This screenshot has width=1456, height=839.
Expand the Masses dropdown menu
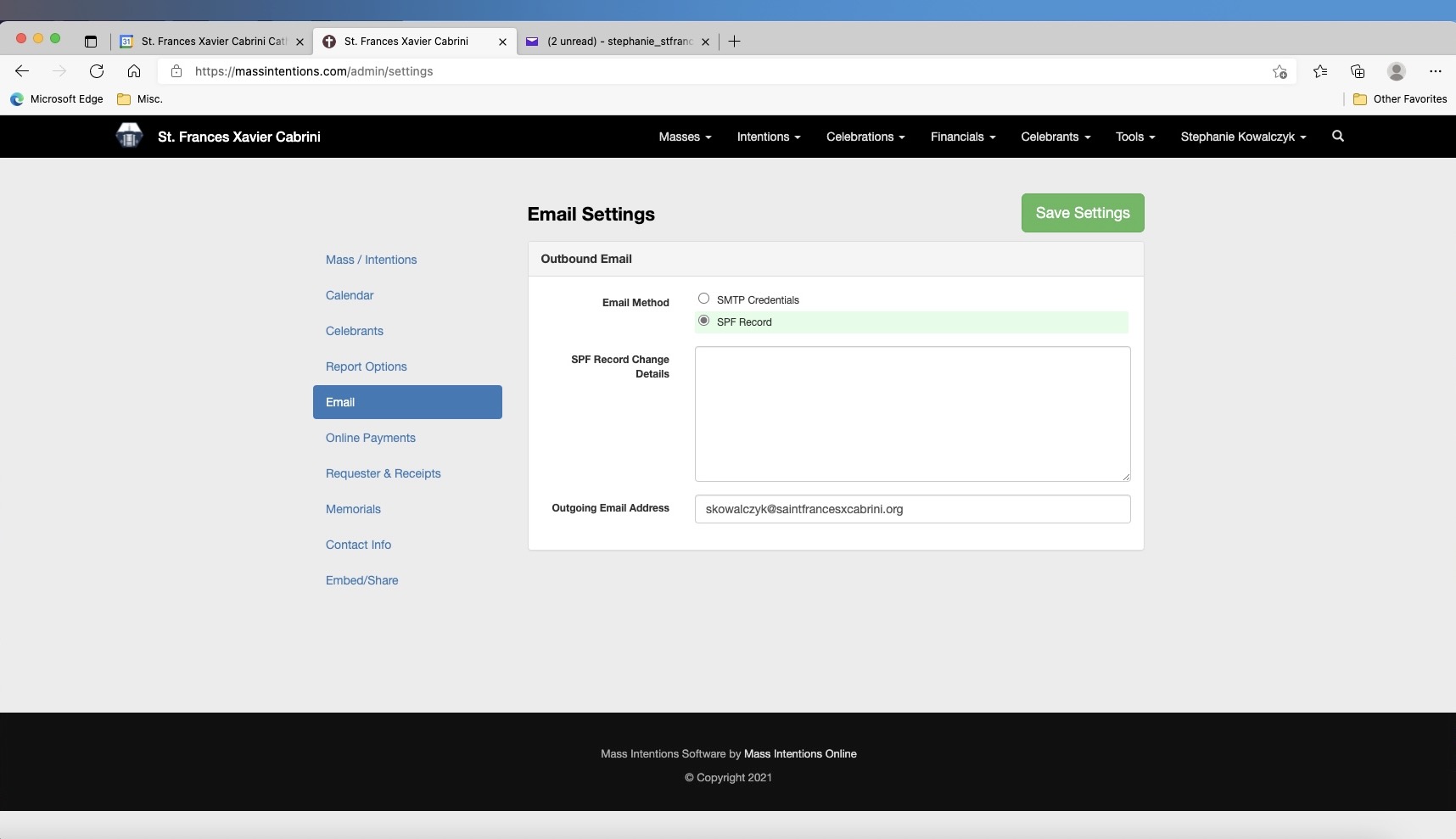pos(685,137)
